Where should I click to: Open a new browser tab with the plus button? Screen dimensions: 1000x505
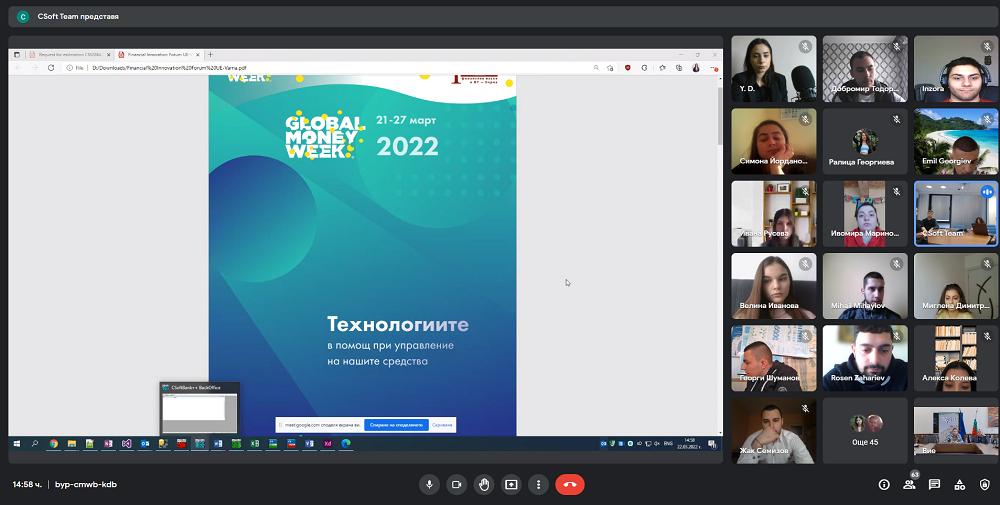(x=210, y=55)
